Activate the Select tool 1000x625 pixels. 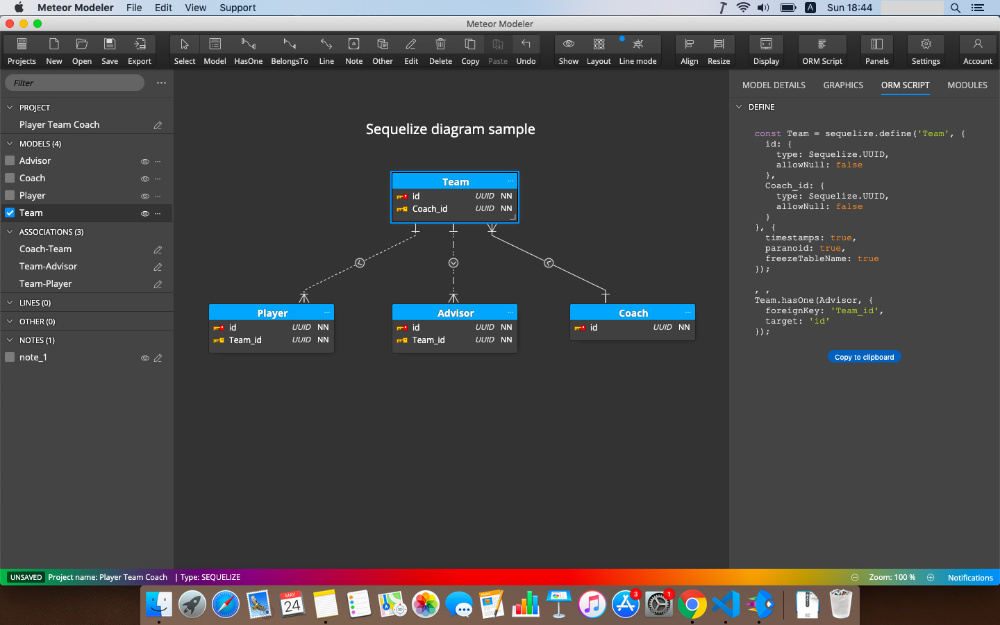[184, 51]
